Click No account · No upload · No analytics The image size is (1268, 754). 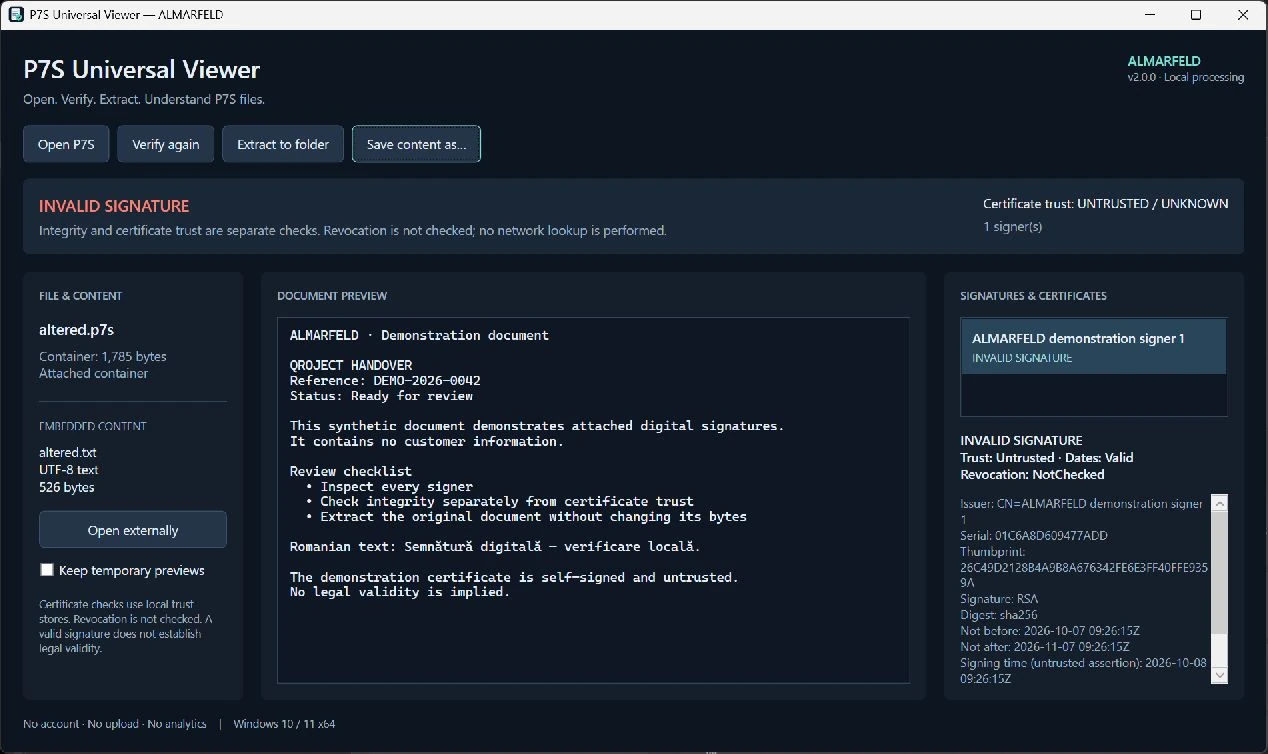click(115, 723)
